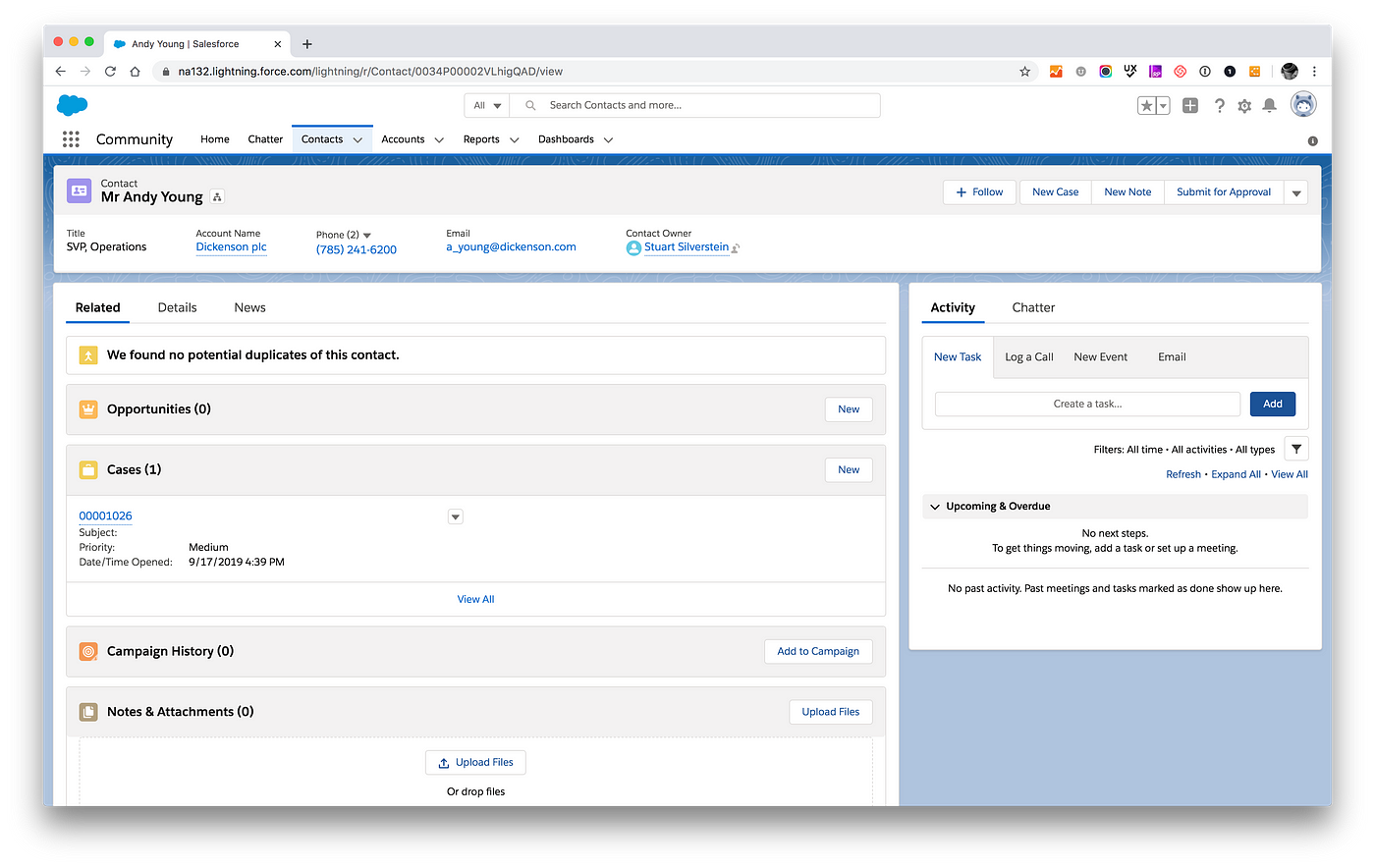This screenshot has width=1375, height=868.
Task: Click Add to Campaign button
Action: (818, 652)
